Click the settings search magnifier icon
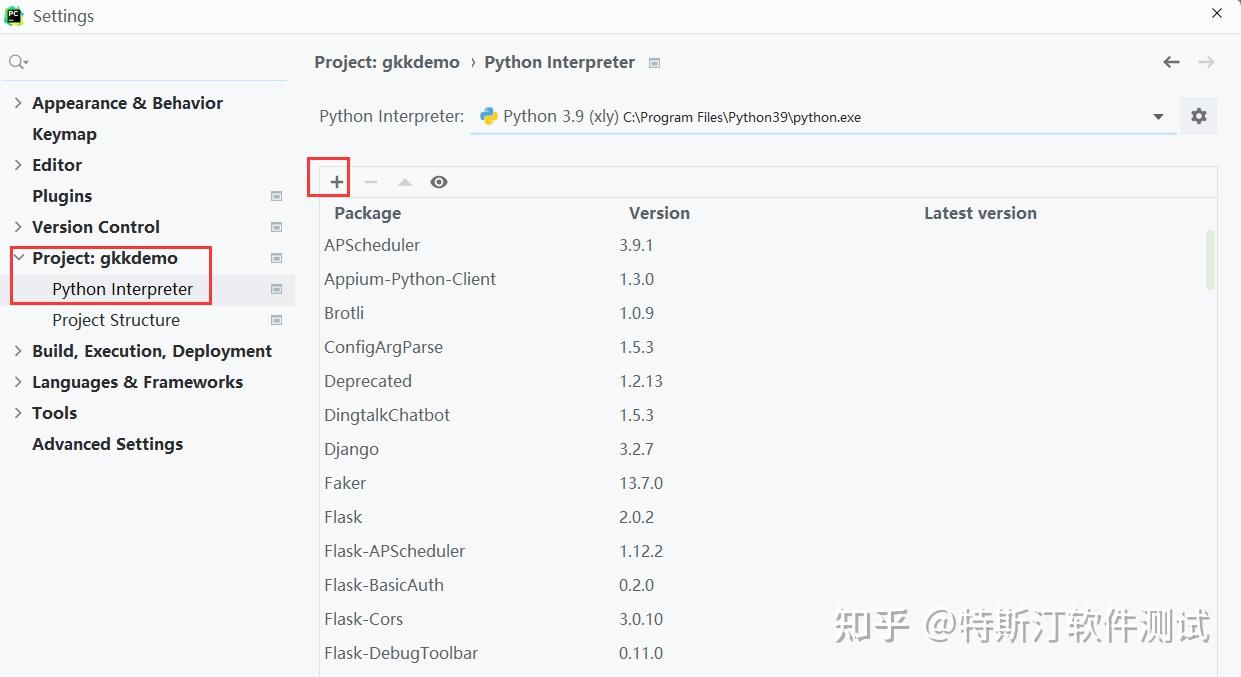The height and width of the screenshot is (677, 1241). coord(17,62)
